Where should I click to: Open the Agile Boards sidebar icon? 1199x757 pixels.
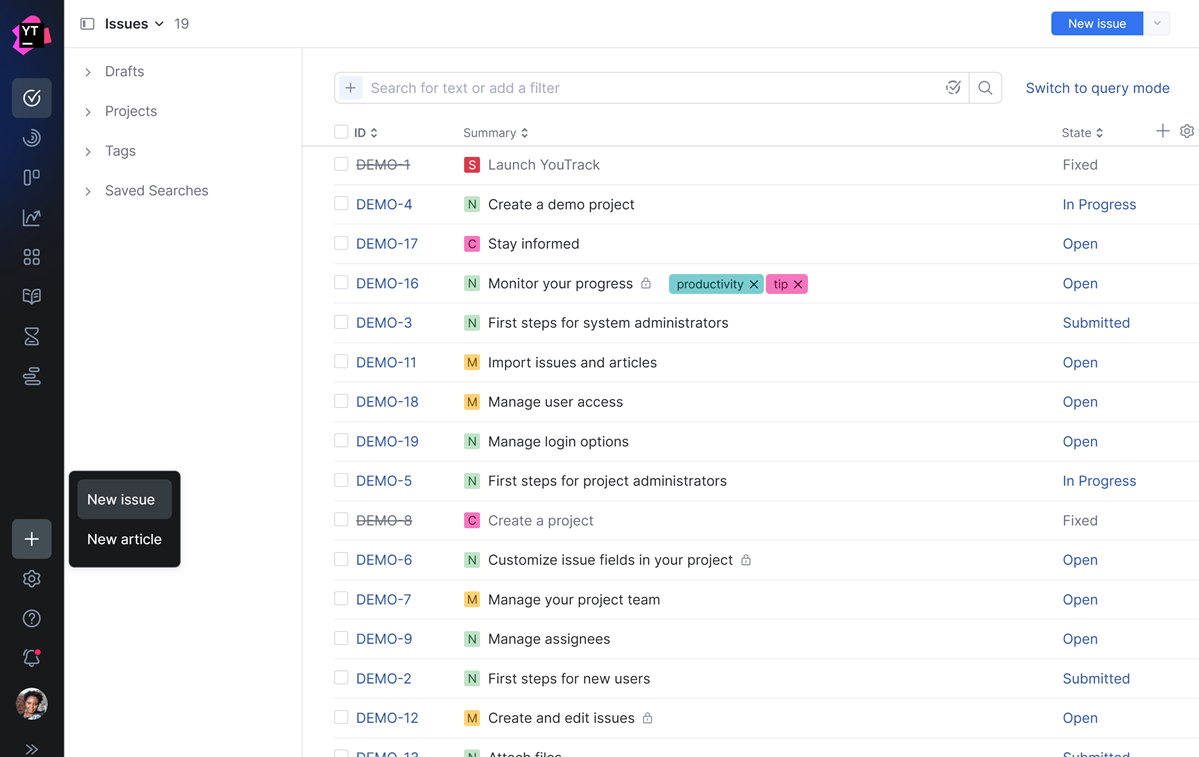(32, 177)
